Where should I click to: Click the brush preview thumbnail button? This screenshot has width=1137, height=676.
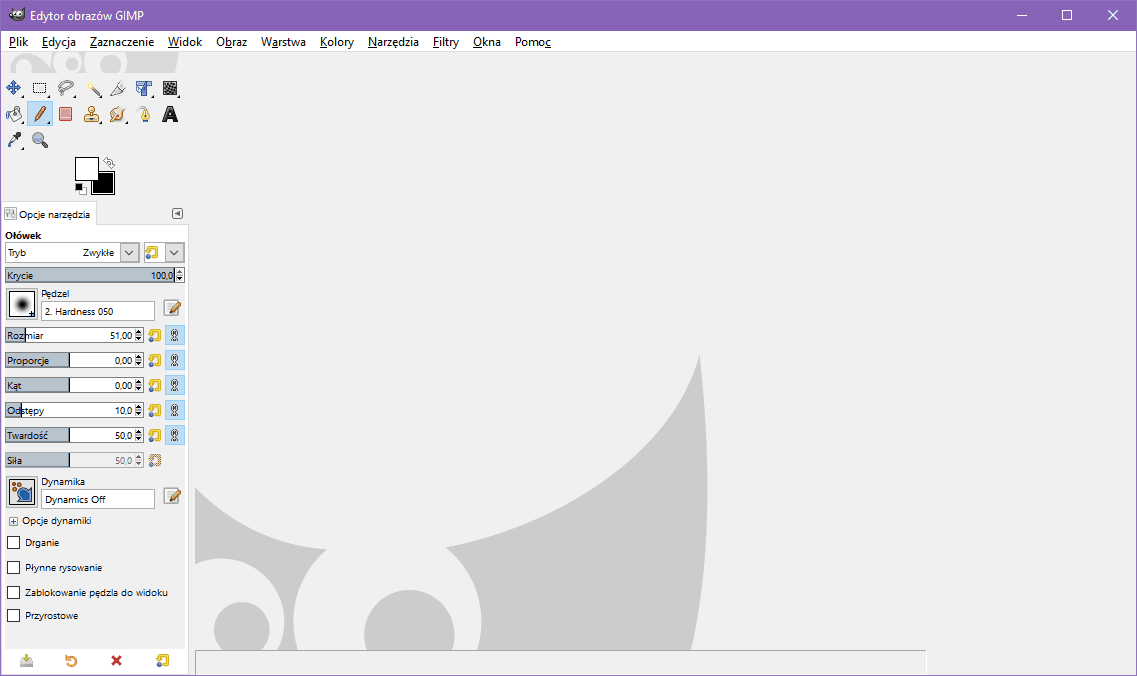click(x=22, y=304)
